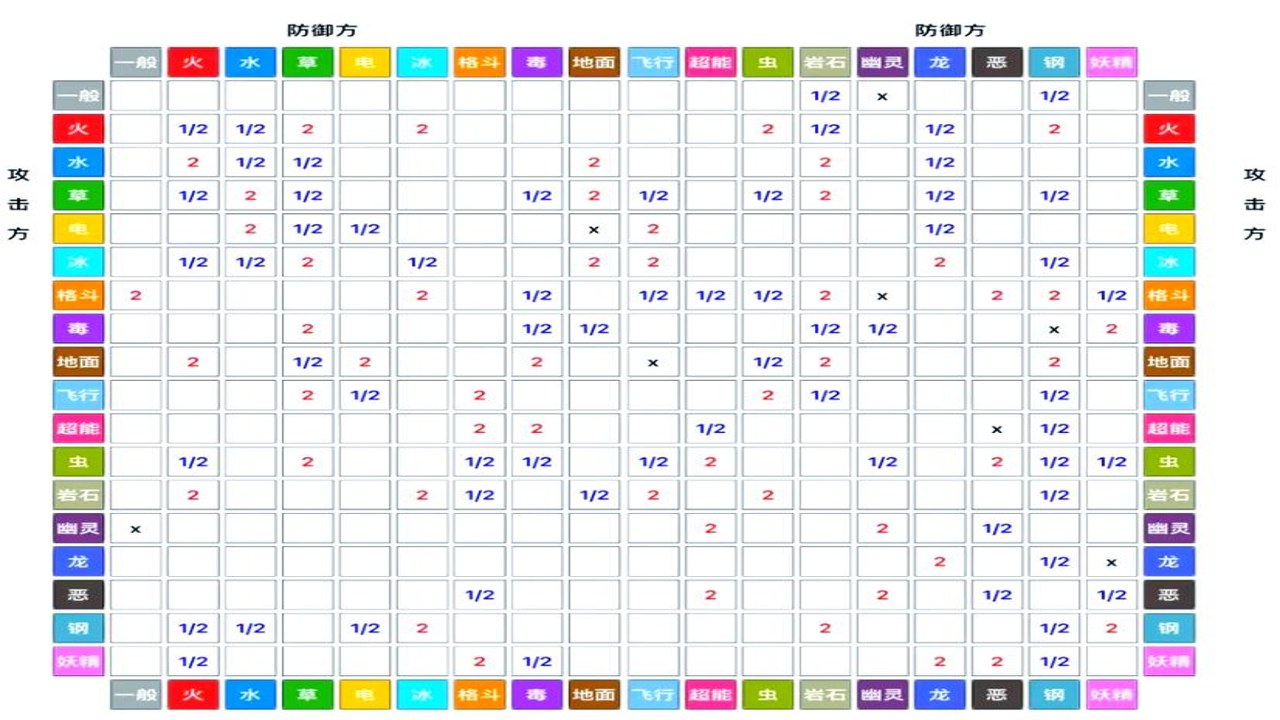Viewport: 1280px width, 720px height.
Task: Select the 2 cell for 飞行 attacking 格斗
Action: (479, 395)
